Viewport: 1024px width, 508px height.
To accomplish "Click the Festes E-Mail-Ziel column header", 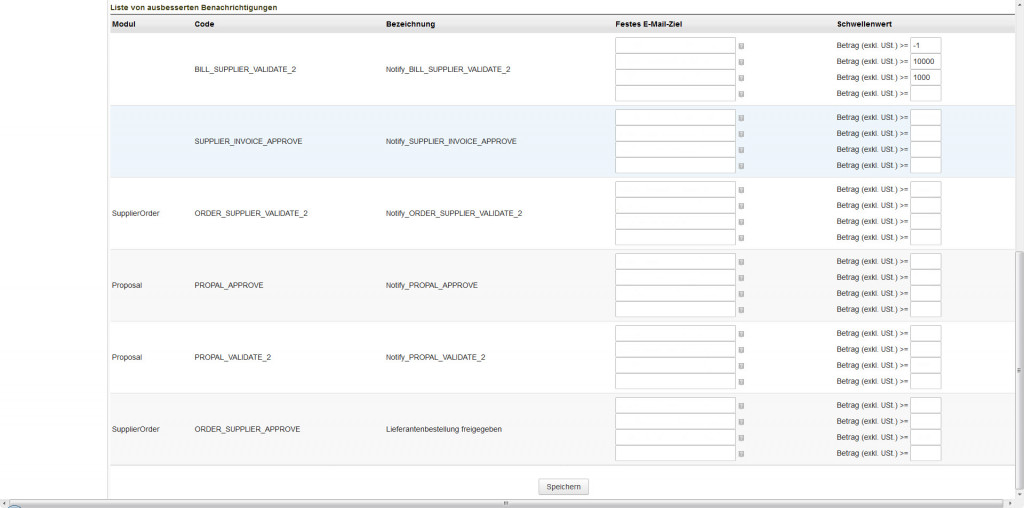I will [x=648, y=24].
